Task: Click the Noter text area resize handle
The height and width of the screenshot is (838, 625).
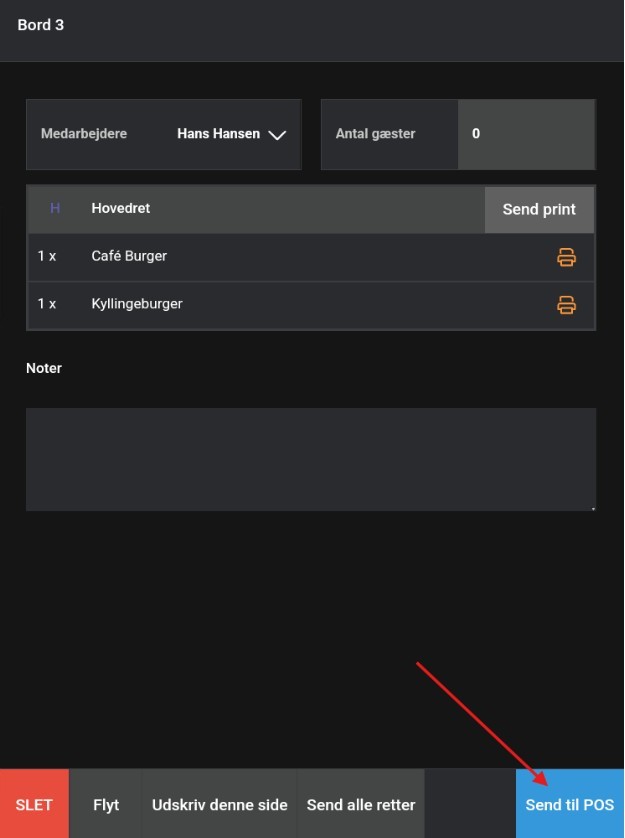Action: pos(591,507)
